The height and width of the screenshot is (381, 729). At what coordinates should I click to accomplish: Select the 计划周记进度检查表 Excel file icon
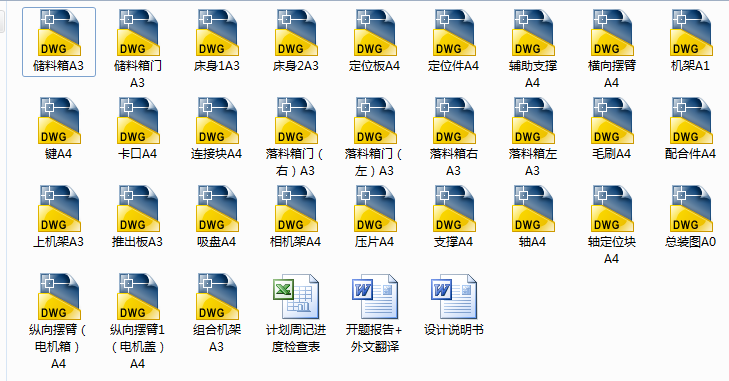(296, 296)
